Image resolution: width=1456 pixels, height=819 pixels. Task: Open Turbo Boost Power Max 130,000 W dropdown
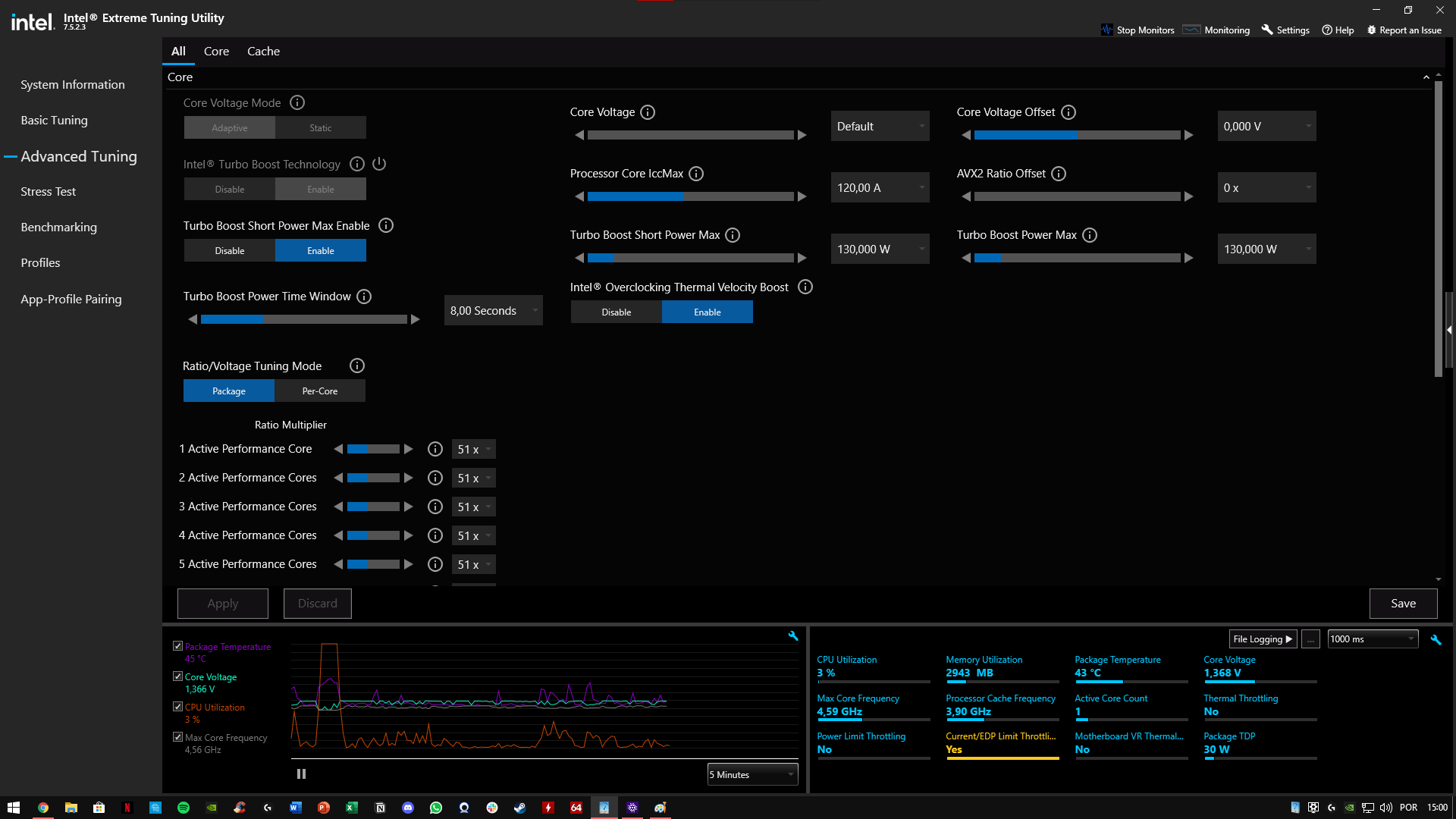click(1267, 249)
